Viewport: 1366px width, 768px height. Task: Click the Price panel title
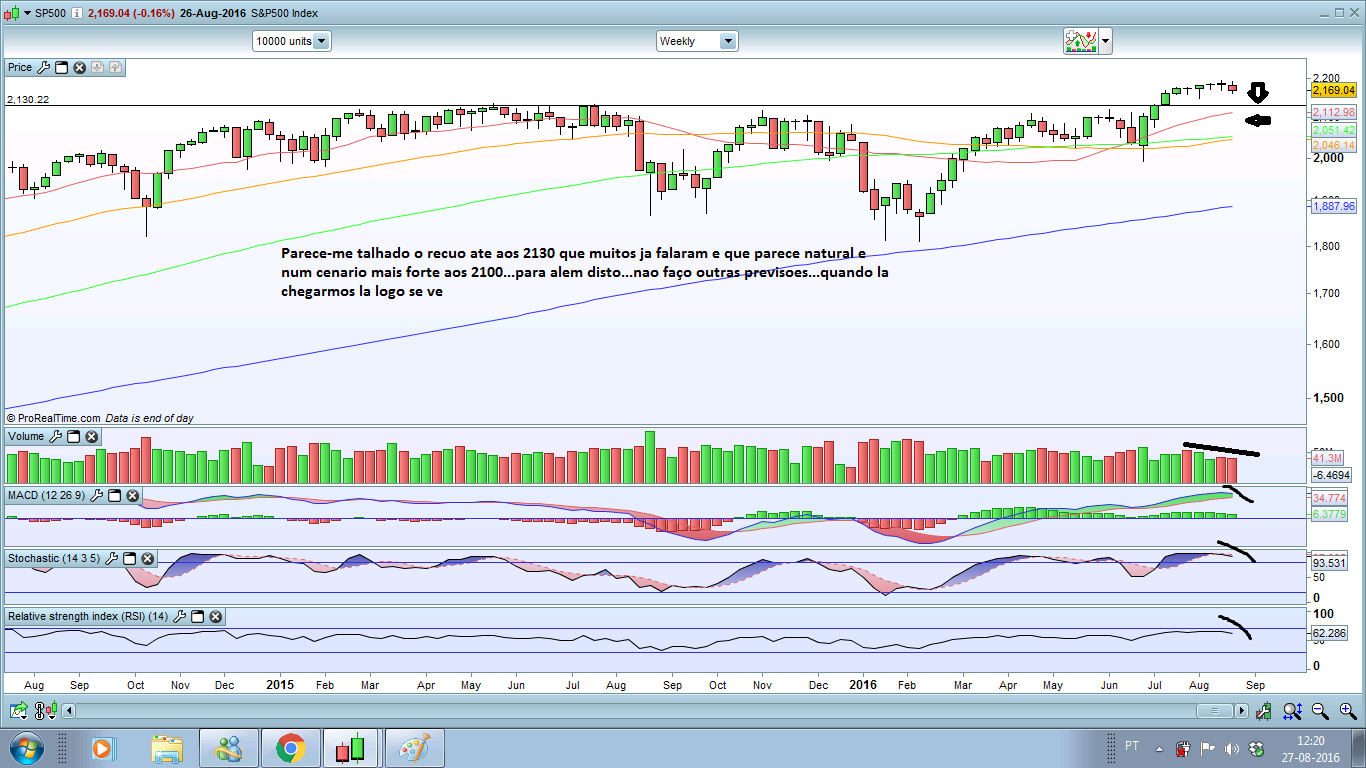click(x=20, y=68)
